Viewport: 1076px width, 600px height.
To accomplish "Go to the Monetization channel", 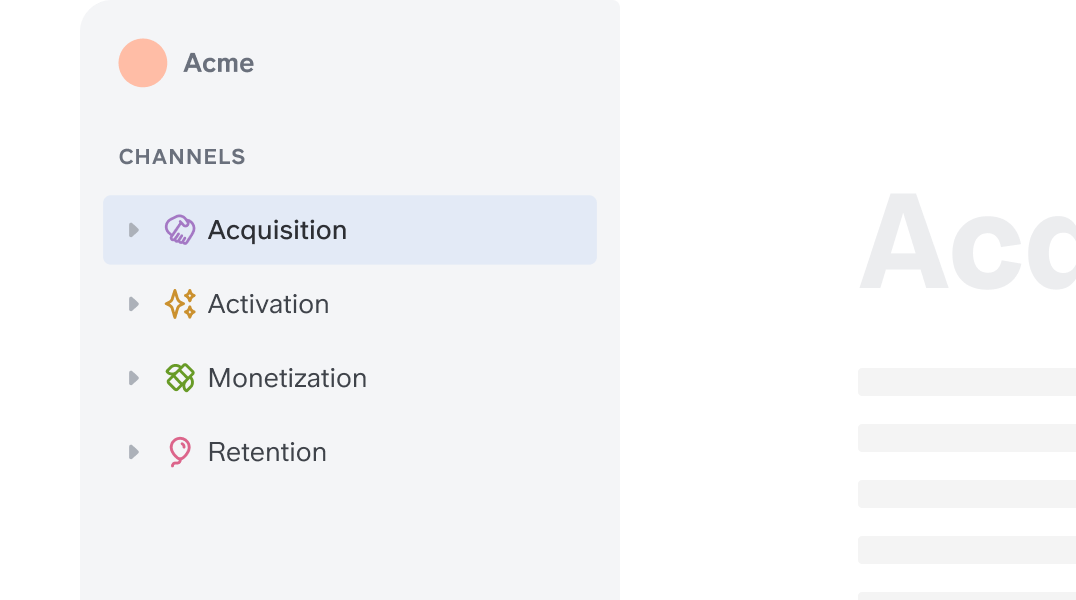I will click(287, 378).
